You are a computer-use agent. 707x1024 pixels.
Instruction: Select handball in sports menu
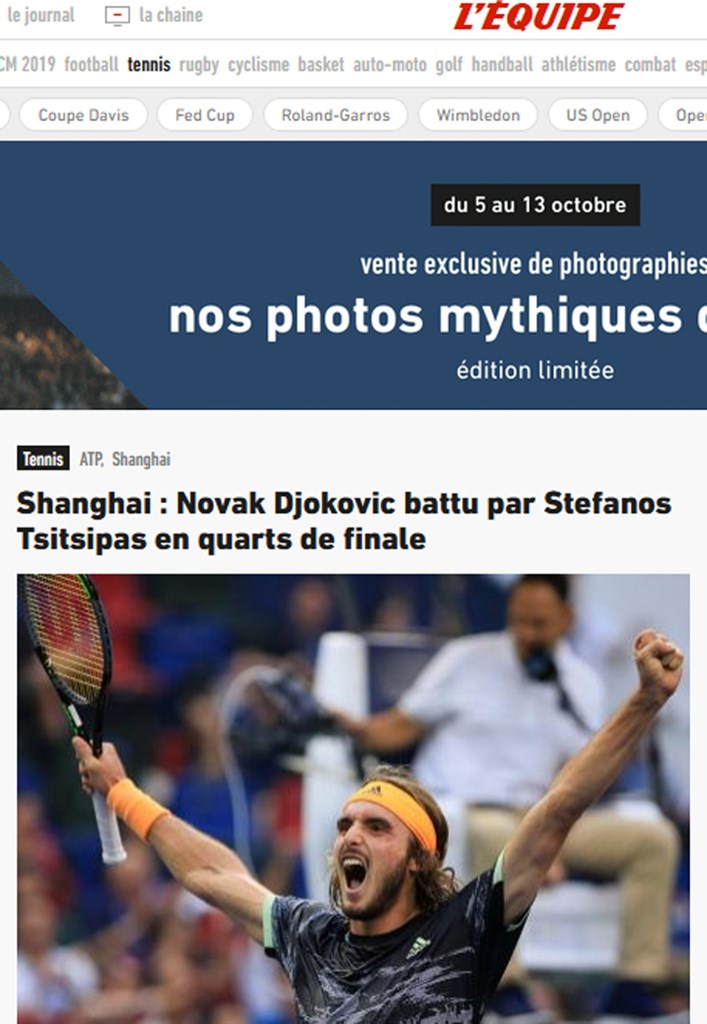502,65
